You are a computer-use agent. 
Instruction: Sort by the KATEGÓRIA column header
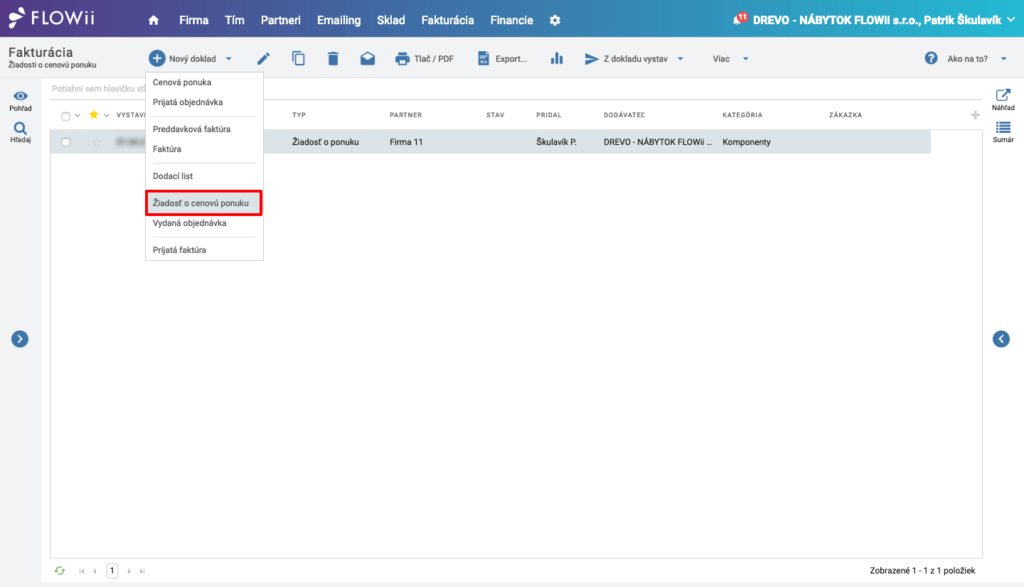click(x=743, y=115)
